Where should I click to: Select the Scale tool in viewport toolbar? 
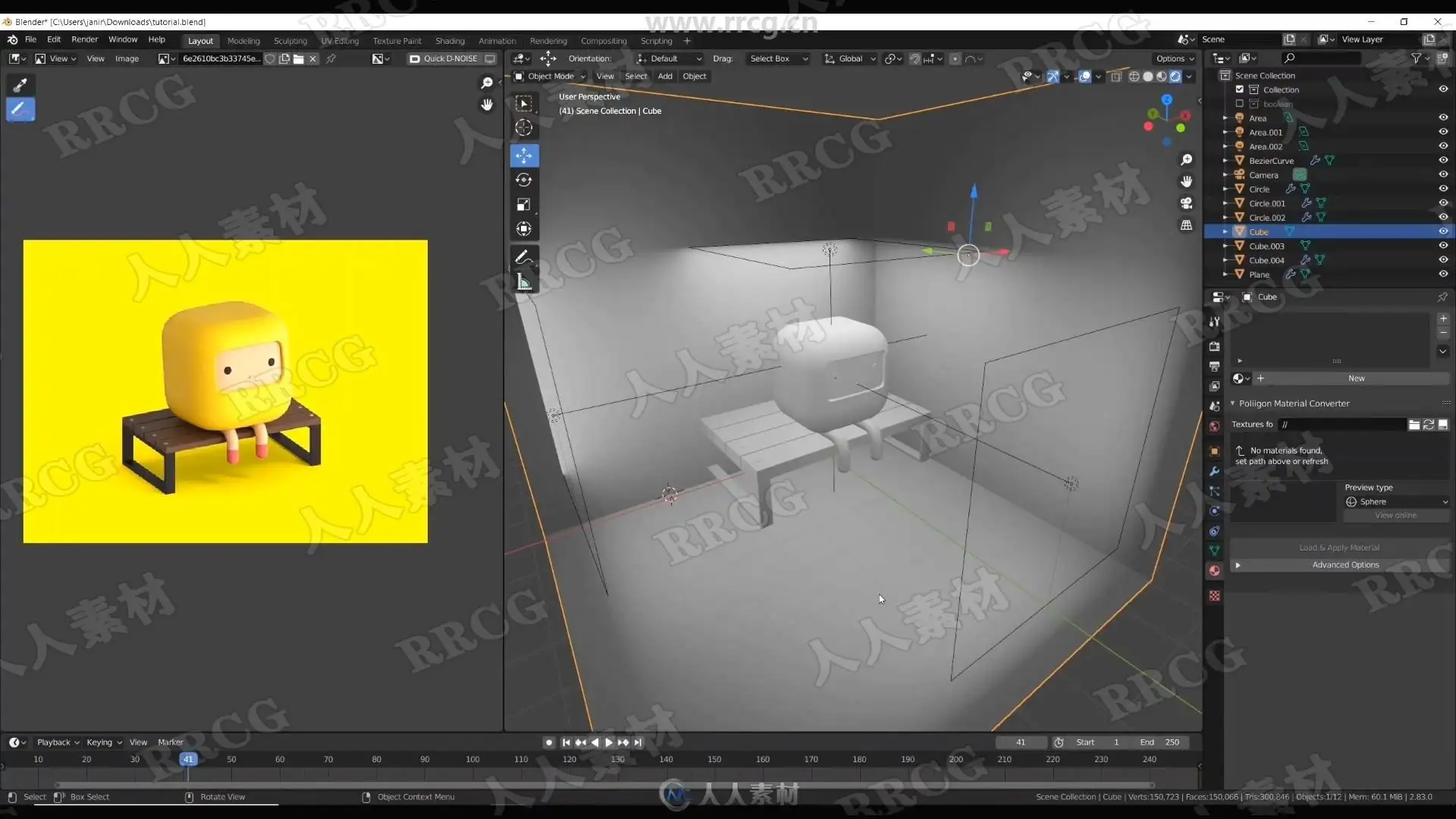pos(524,205)
